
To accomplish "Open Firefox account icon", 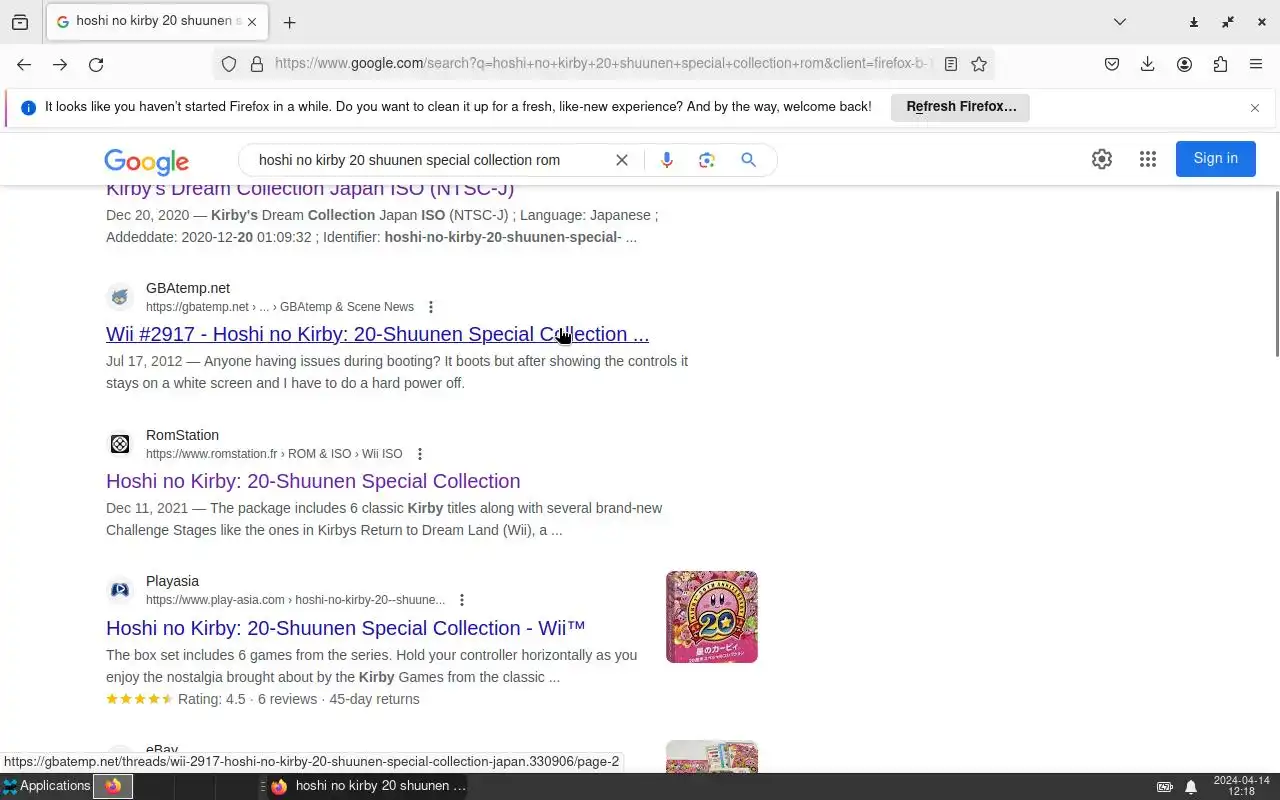I will (x=1184, y=64).
